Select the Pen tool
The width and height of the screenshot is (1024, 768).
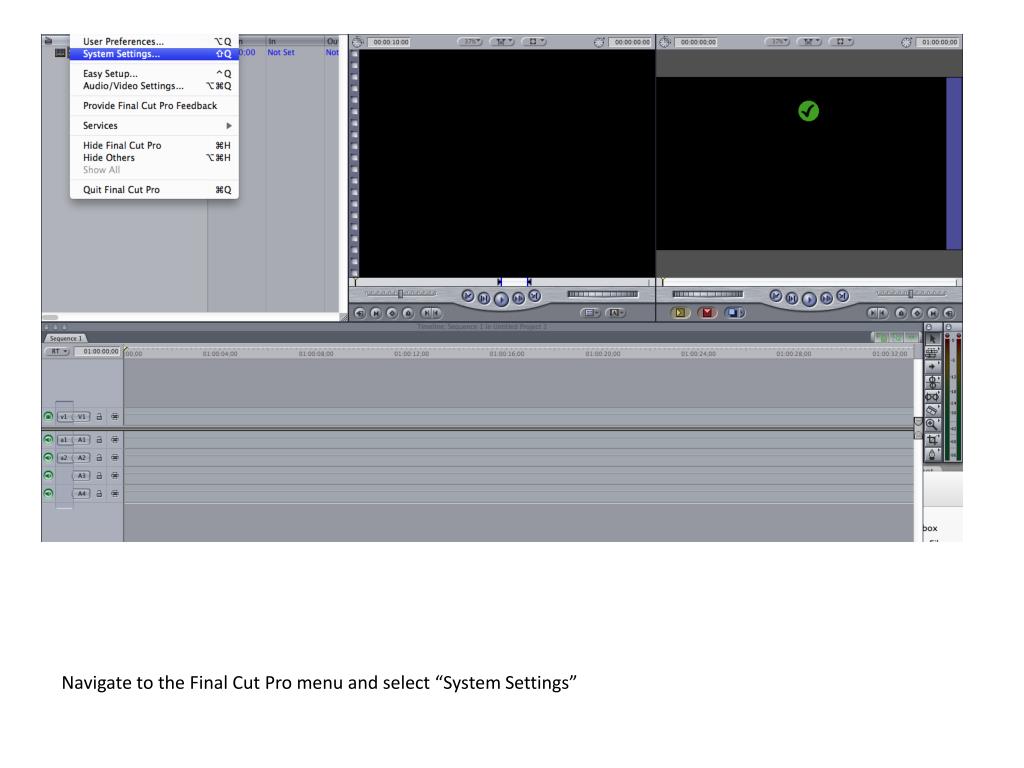point(932,454)
